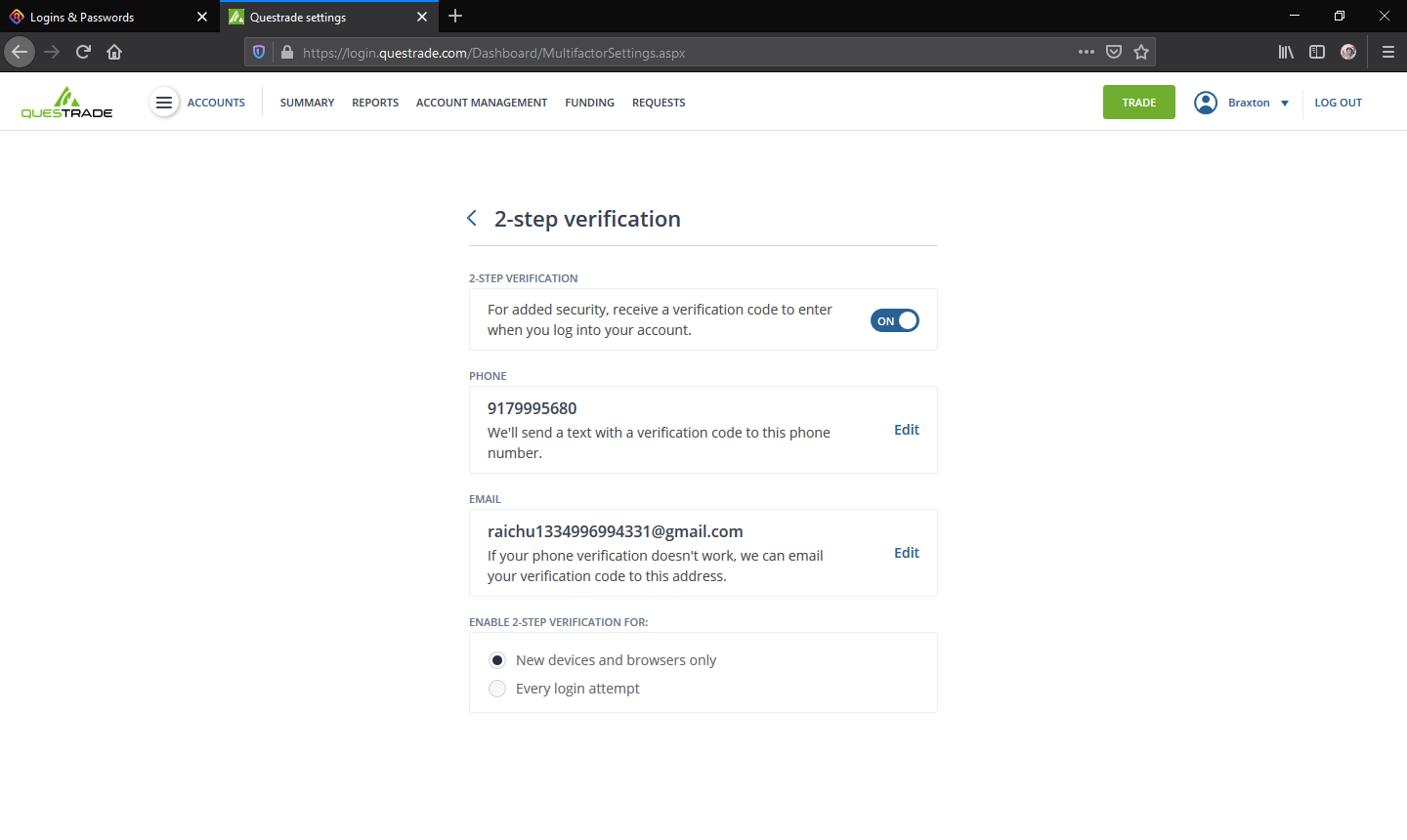Screen dimensions: 1407x840
Task: Open page actions three-dot menu
Action: [1087, 52]
